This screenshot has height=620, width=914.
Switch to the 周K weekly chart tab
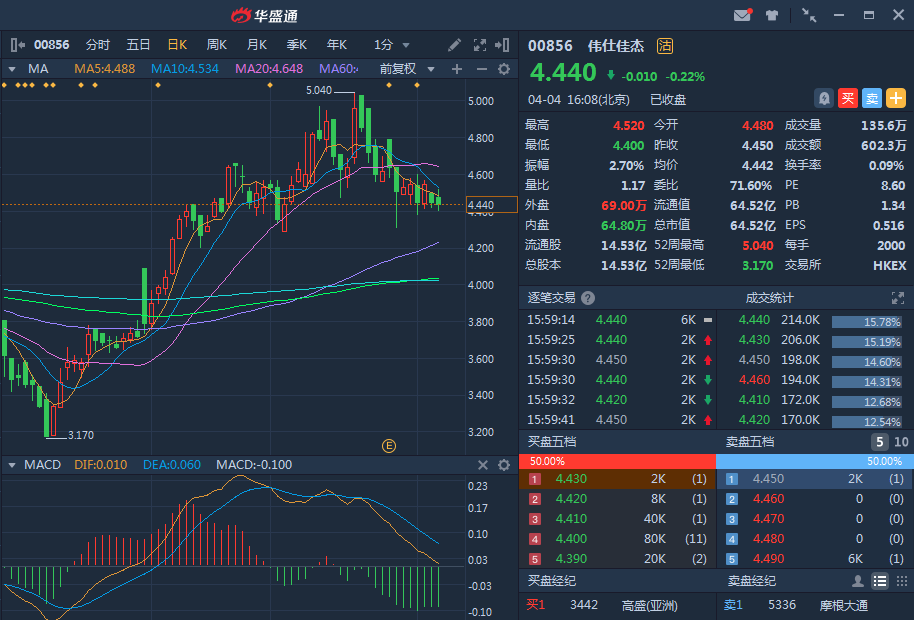217,45
